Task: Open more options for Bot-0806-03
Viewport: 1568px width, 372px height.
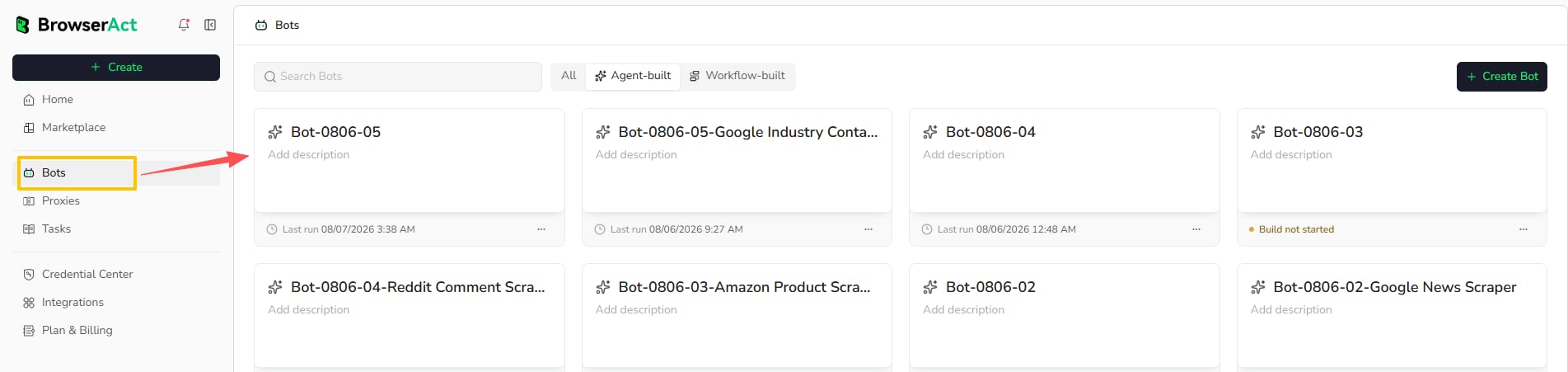Action: [x=1524, y=229]
